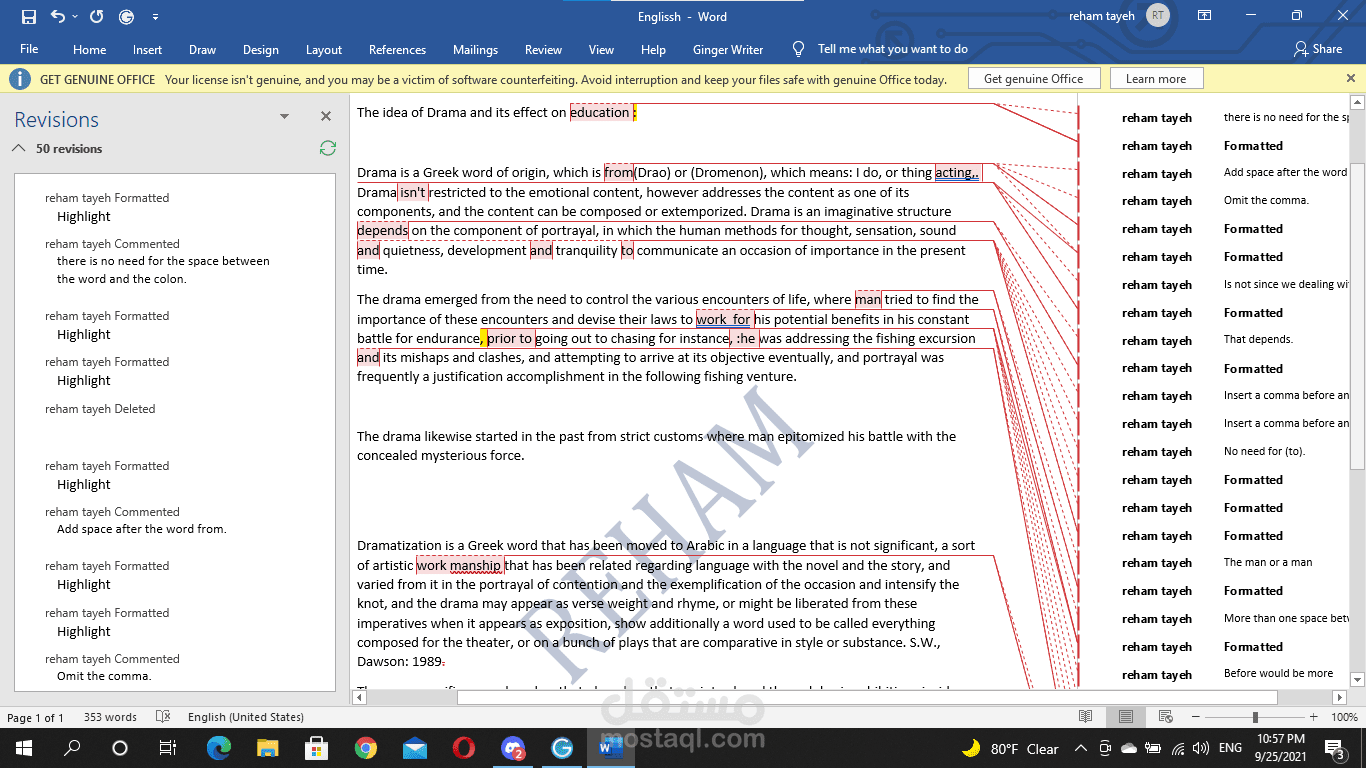The image size is (1366, 768).
Task: Open the 'No need for (to).' comment
Action: tap(1264, 451)
